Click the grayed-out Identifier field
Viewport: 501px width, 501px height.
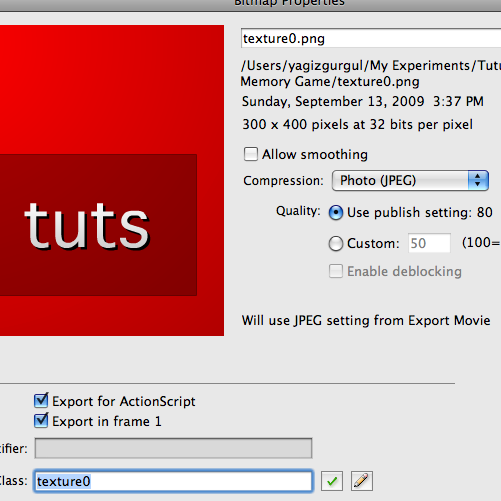pos(173,448)
